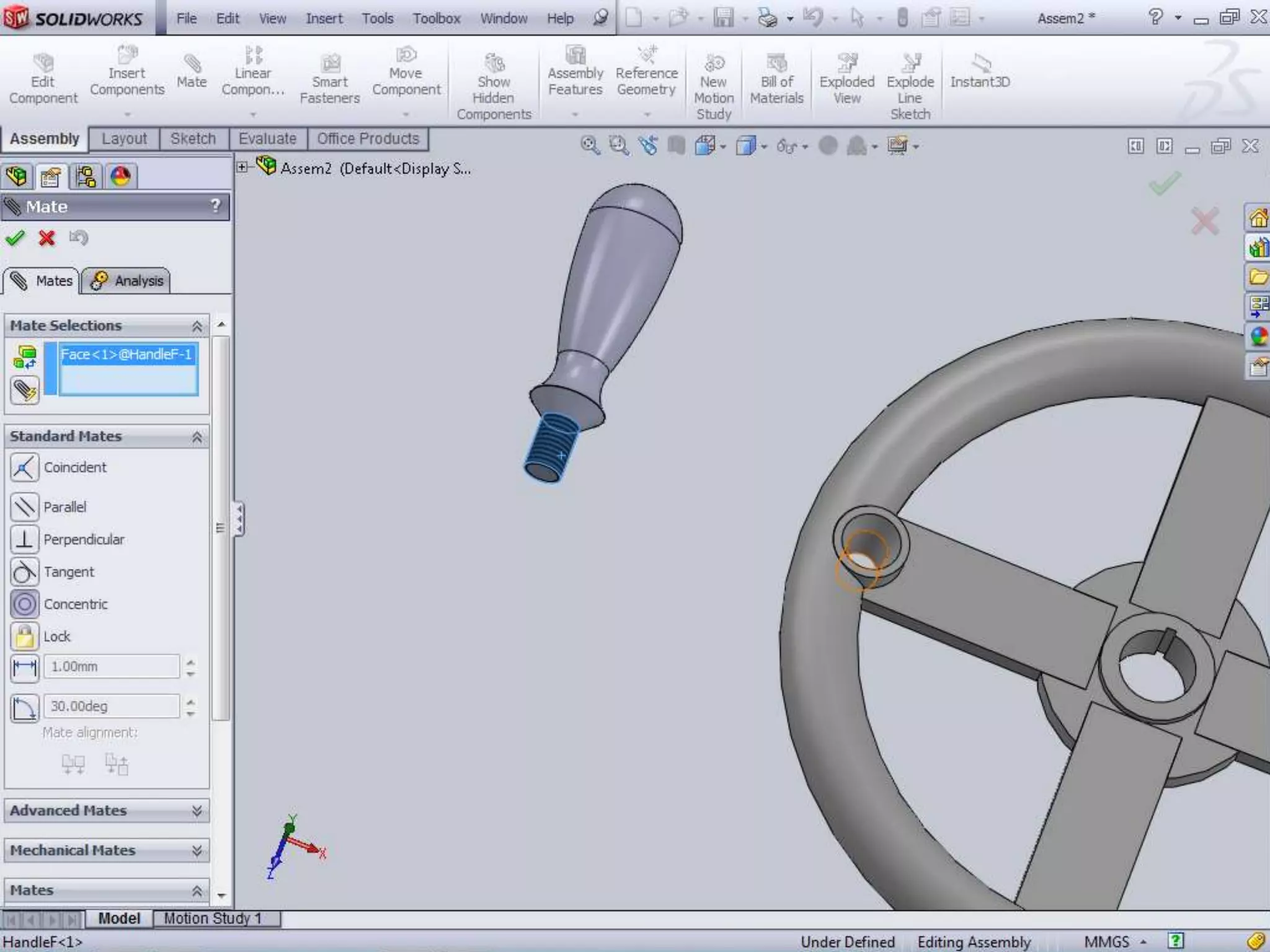
Task: Click the Tangent mate icon
Action: (25, 571)
